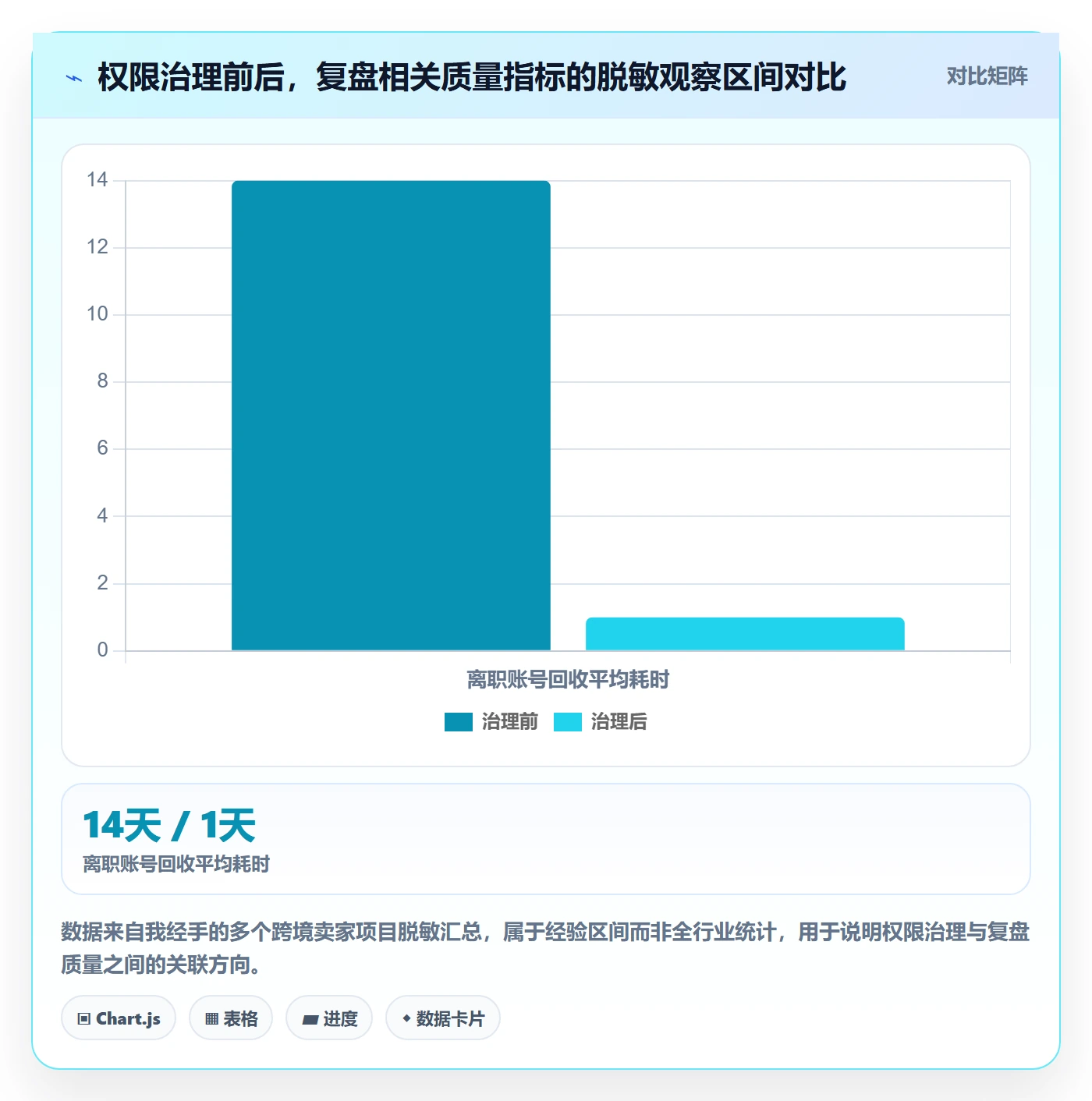Click the 14天 / 1天 stat value
This screenshot has width=1092, height=1101.
click(169, 826)
